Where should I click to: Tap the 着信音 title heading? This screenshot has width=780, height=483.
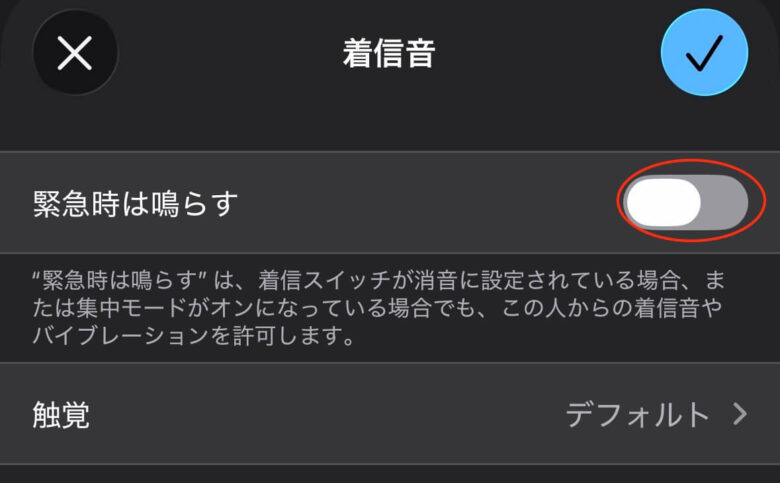tap(389, 53)
